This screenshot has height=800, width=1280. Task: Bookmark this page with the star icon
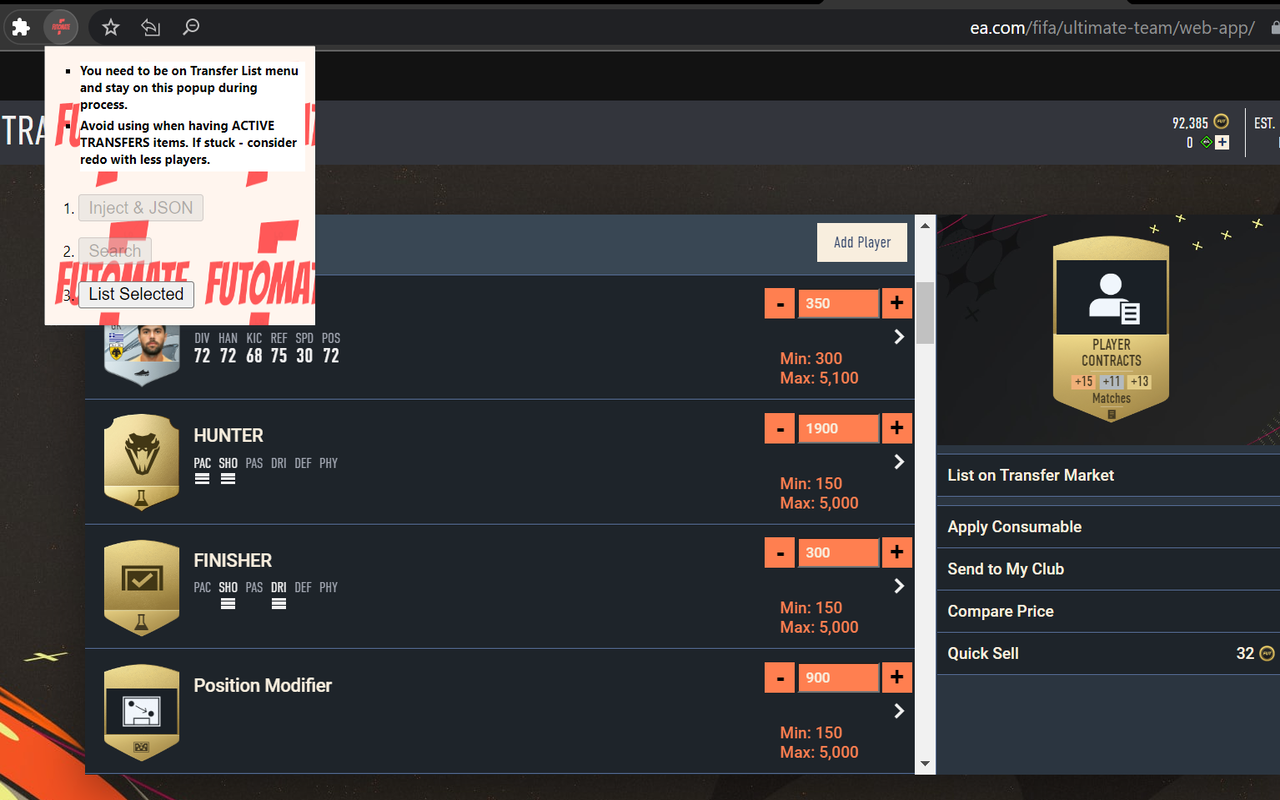tap(111, 27)
